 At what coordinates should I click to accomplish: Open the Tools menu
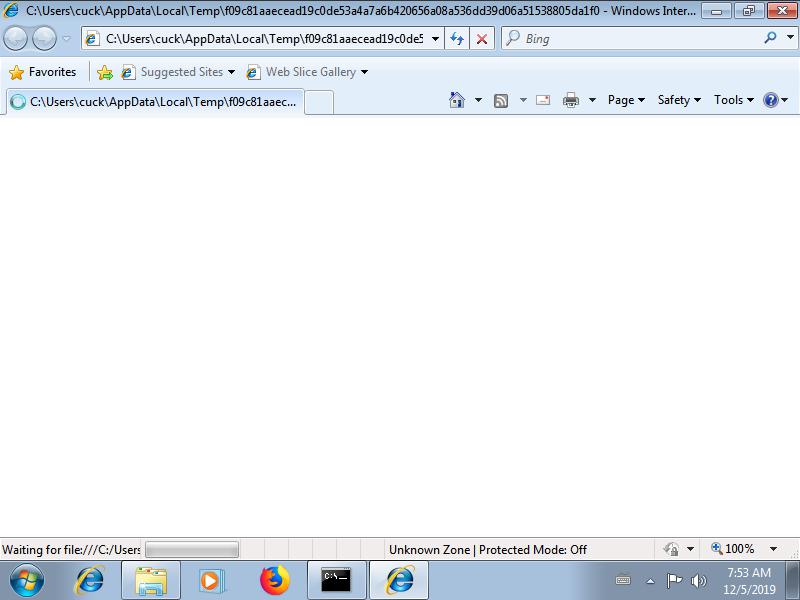(734, 100)
